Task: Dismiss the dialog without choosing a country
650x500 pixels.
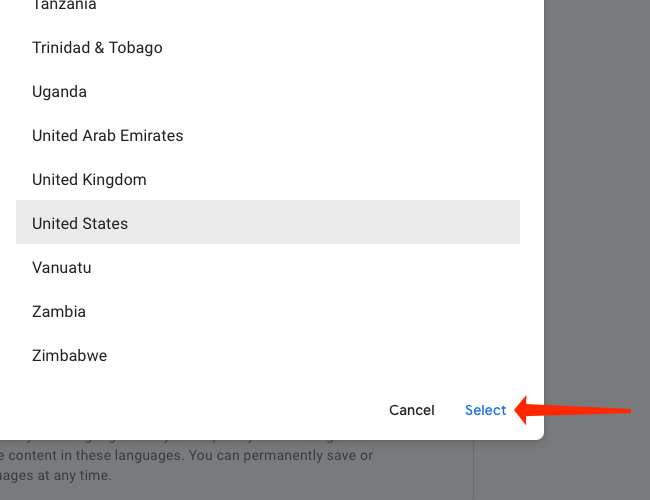Action: (412, 410)
